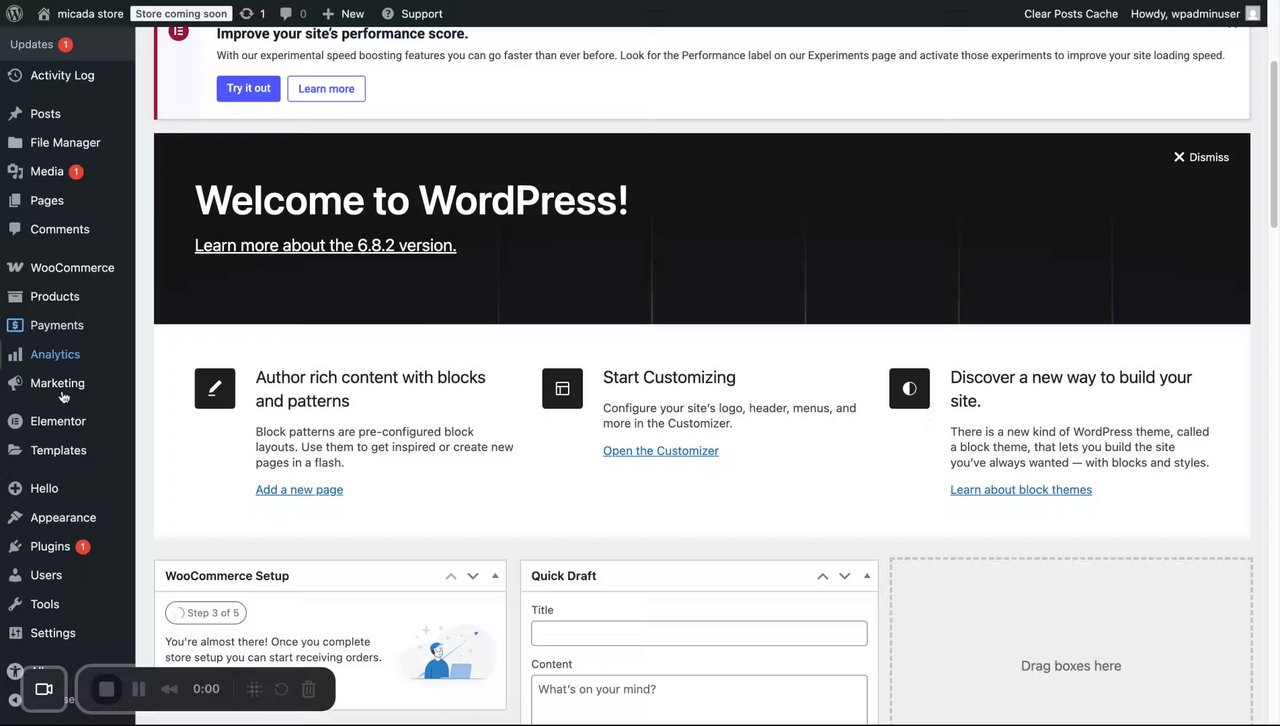Move Quick Draft box down
This screenshot has width=1280, height=726.
tap(844, 576)
